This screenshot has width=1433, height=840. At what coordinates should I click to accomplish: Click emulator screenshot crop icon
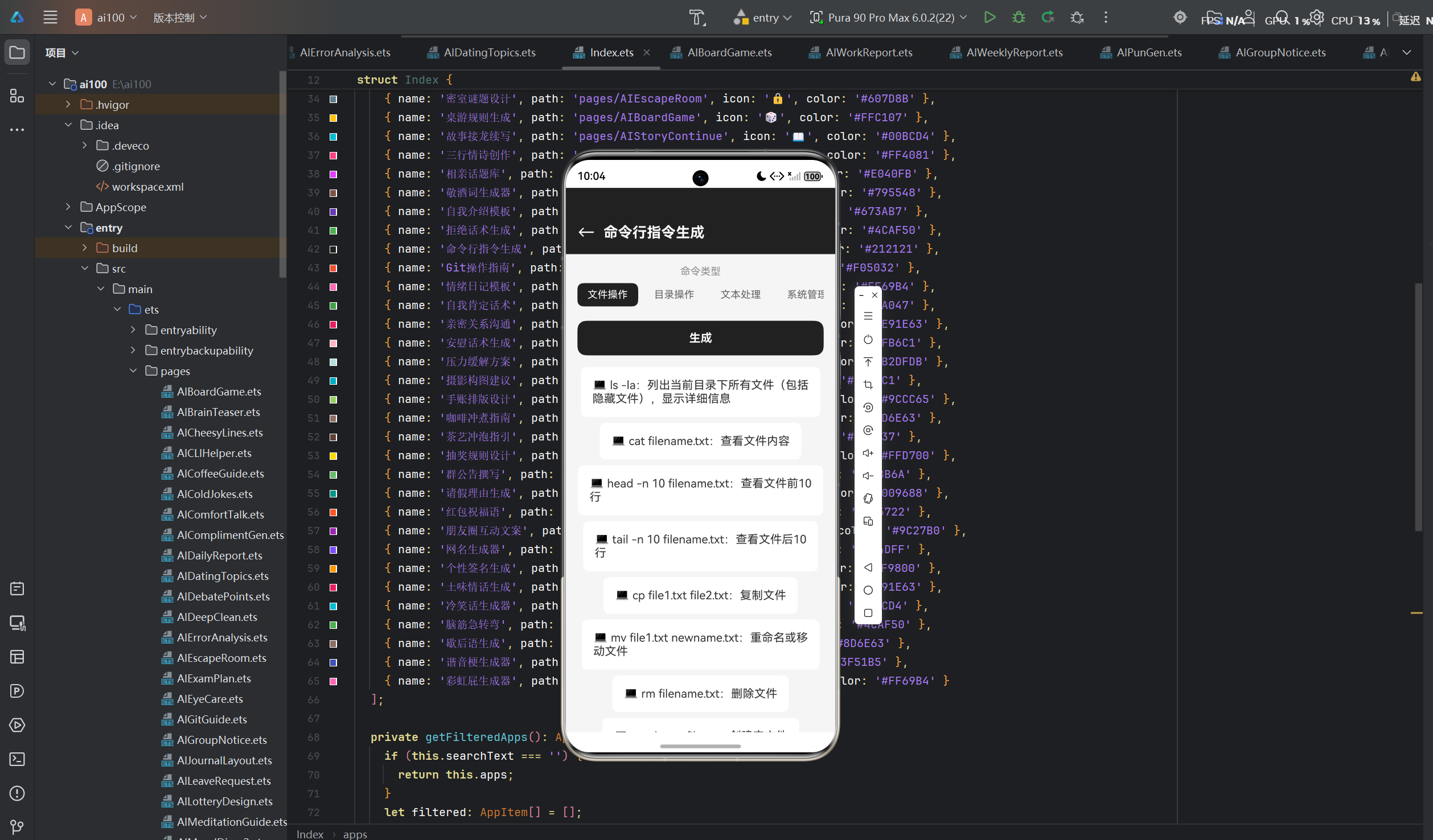(x=868, y=385)
